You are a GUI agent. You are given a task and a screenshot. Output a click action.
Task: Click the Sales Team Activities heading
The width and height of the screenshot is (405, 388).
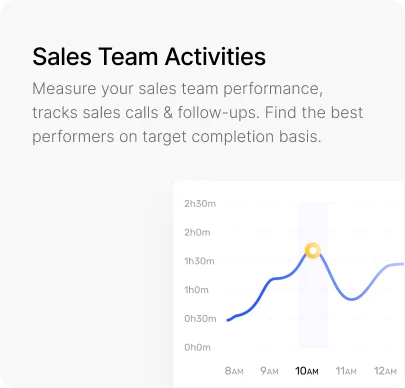(149, 56)
